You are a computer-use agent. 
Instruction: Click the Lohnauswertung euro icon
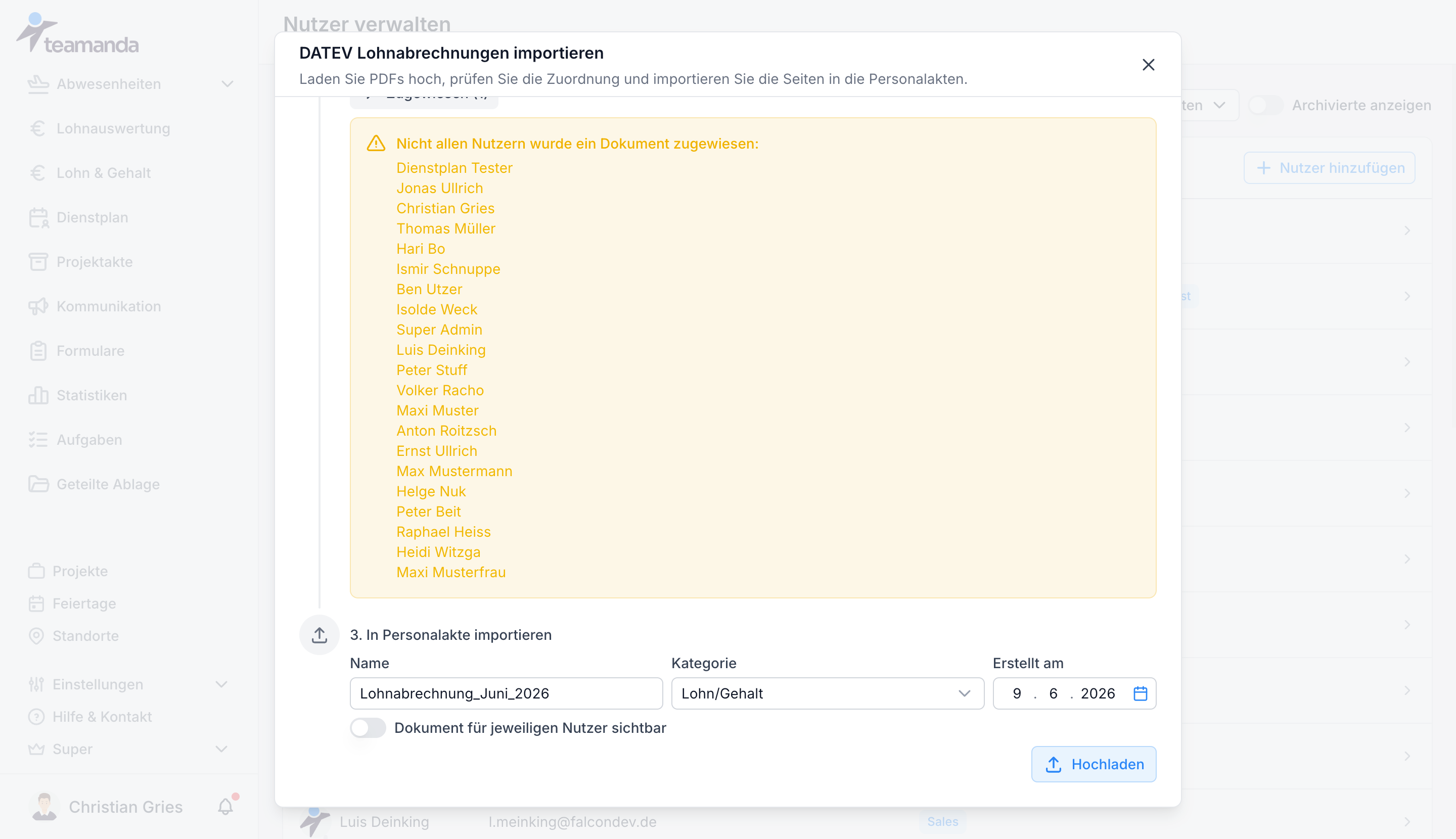pyautogui.click(x=38, y=128)
